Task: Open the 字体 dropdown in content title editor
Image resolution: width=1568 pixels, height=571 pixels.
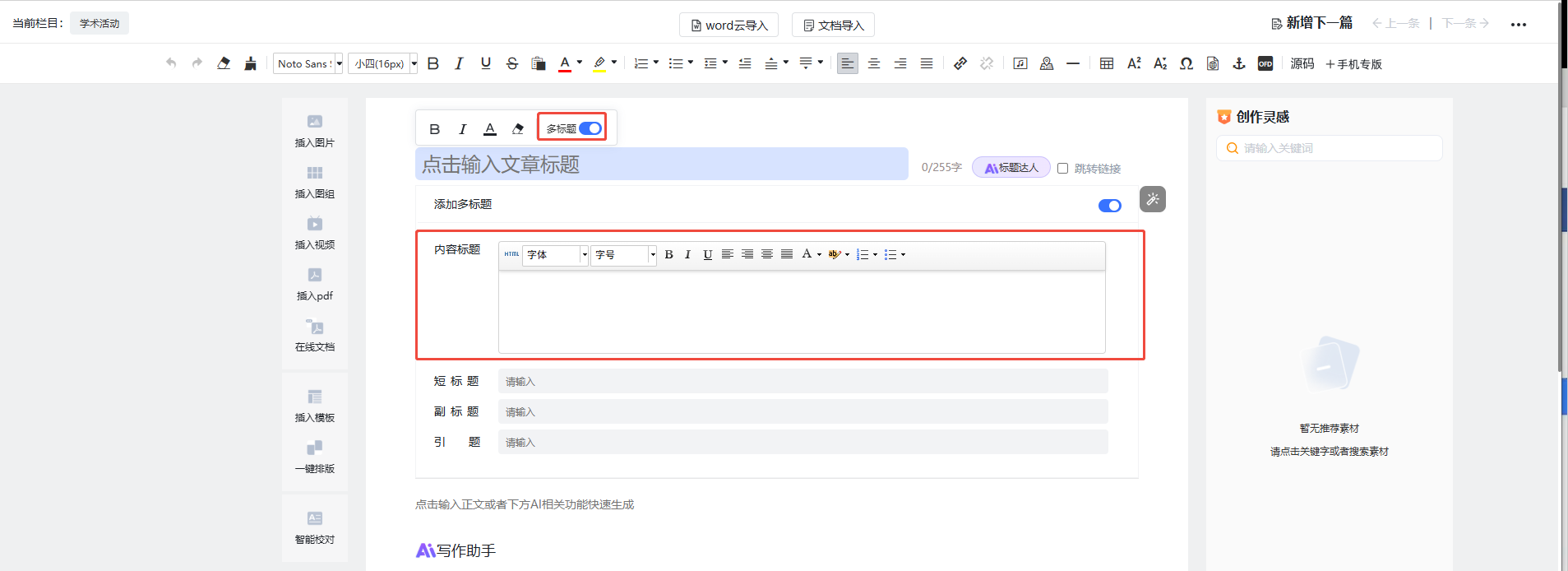Action: [x=556, y=255]
